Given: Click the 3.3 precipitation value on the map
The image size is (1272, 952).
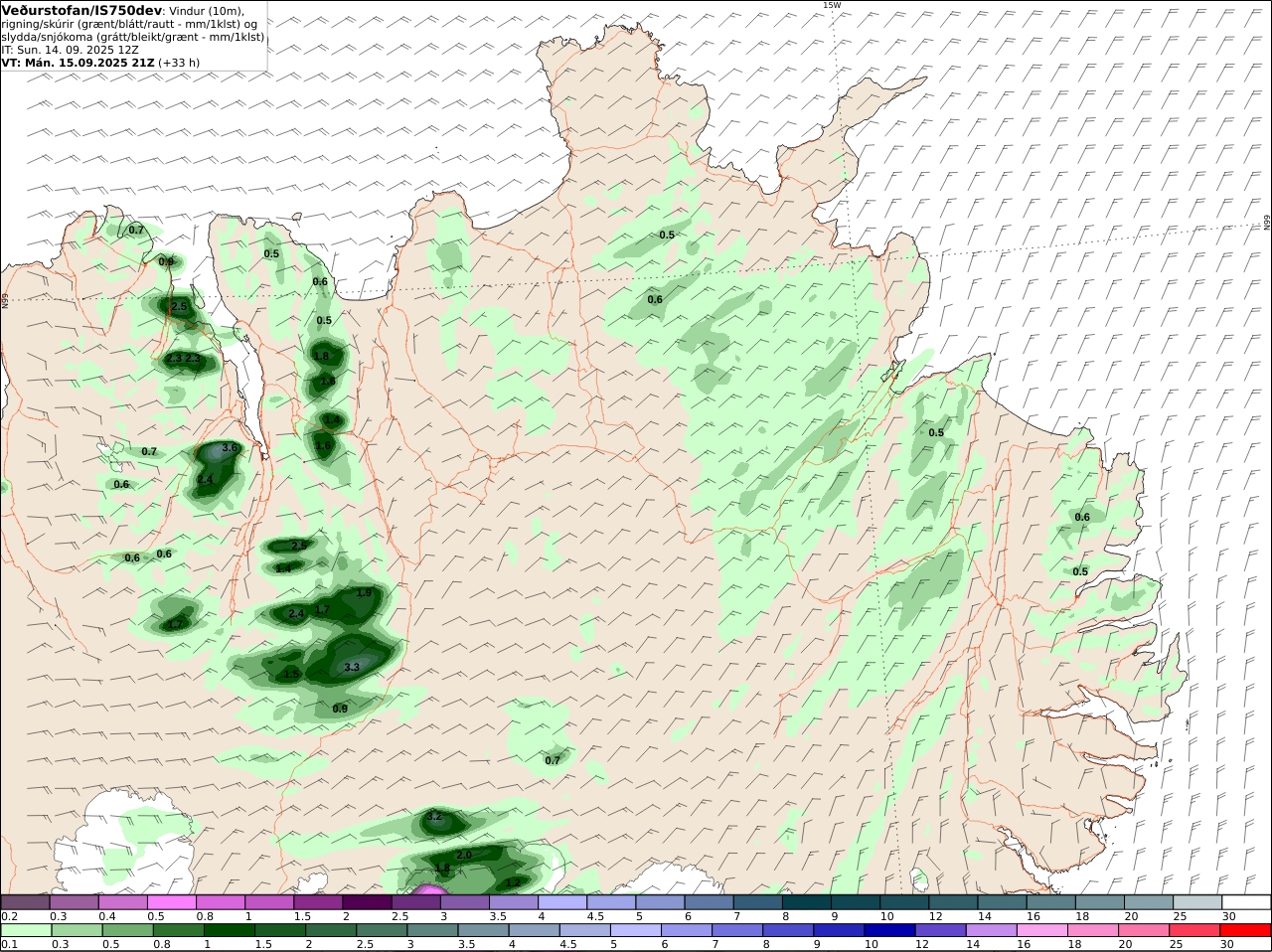Looking at the screenshot, I should click(351, 668).
